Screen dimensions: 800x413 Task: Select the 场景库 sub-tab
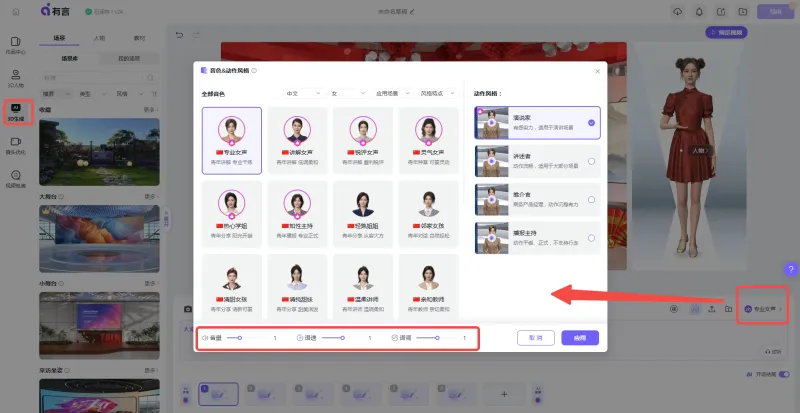pyautogui.click(x=69, y=59)
